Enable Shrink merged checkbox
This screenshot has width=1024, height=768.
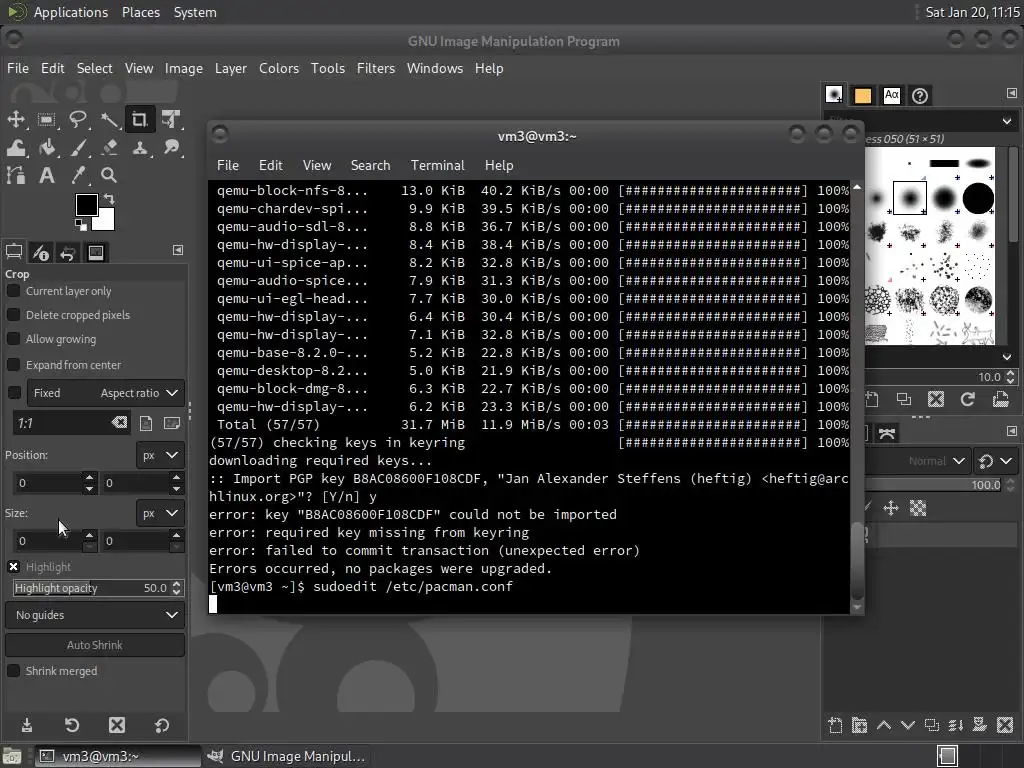pos(13,671)
